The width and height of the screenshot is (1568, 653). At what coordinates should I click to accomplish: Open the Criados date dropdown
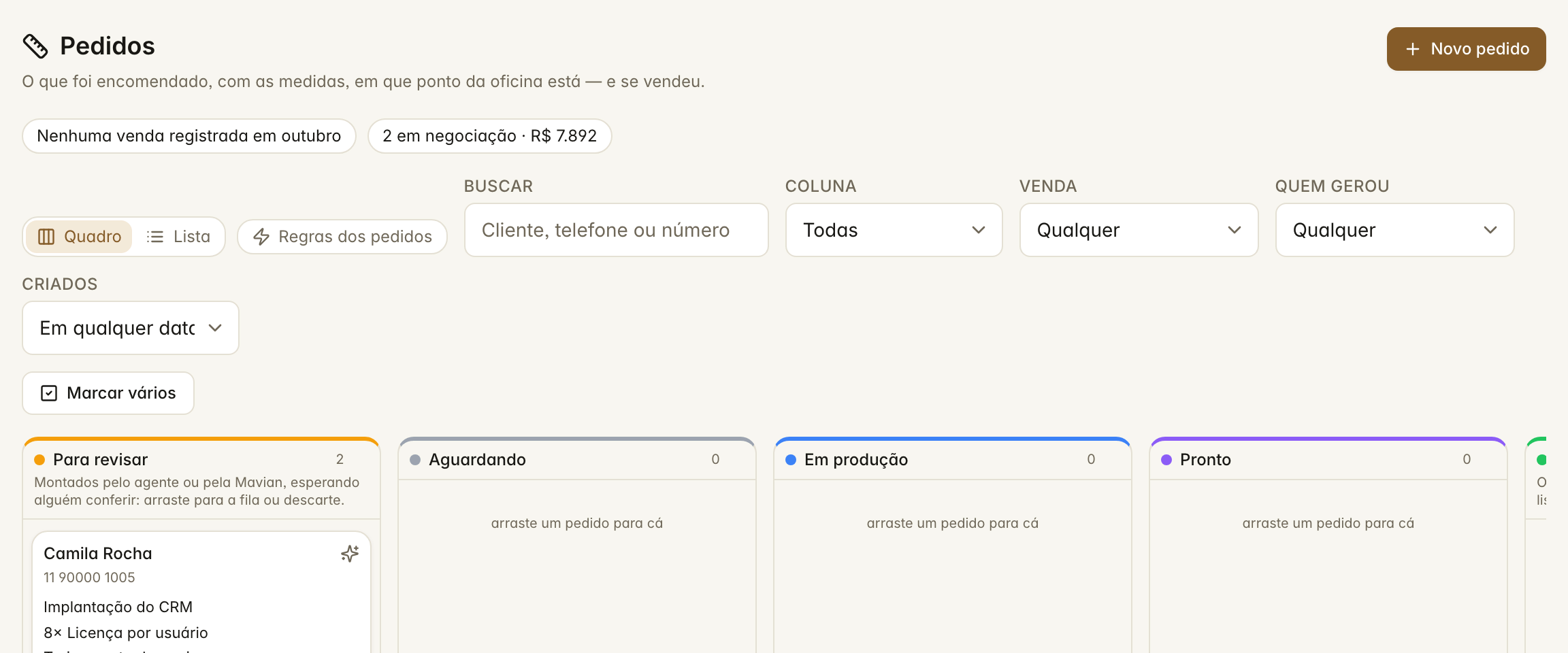pos(131,328)
